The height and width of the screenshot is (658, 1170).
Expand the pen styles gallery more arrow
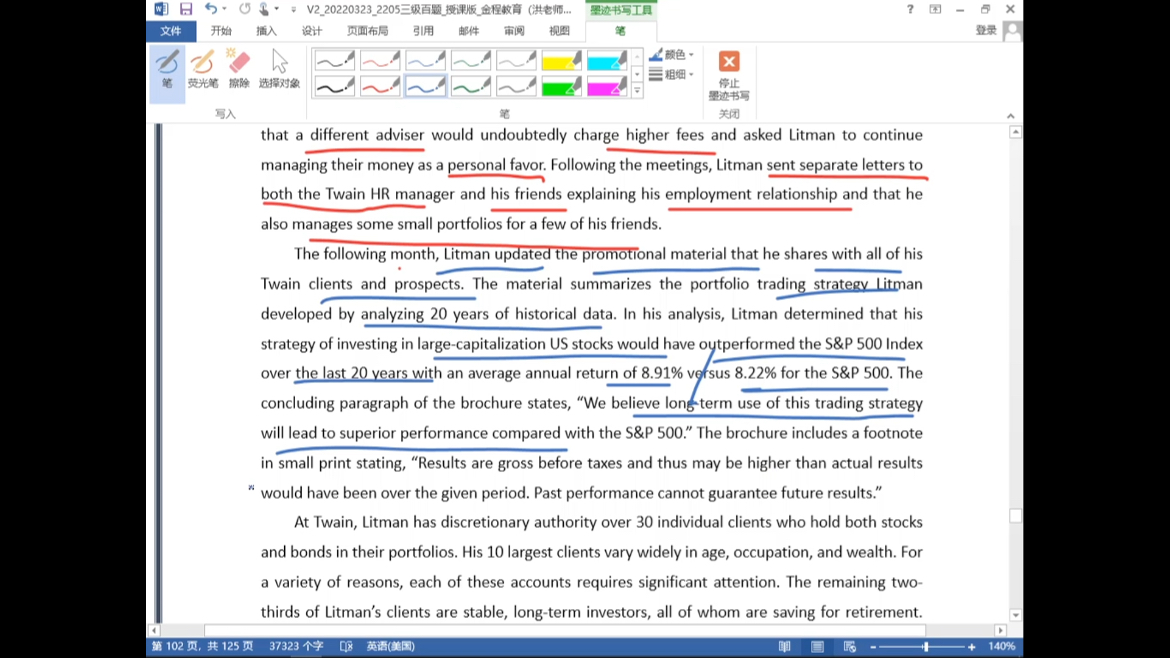pyautogui.click(x=637, y=91)
